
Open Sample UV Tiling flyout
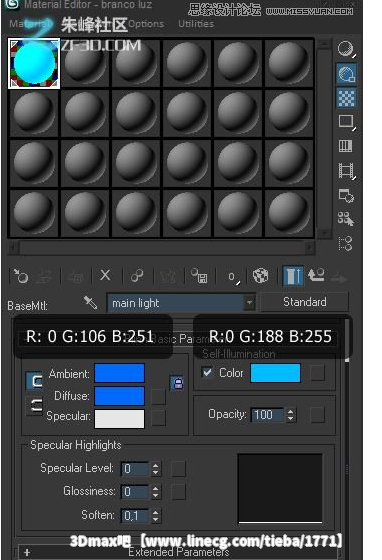[x=346, y=122]
